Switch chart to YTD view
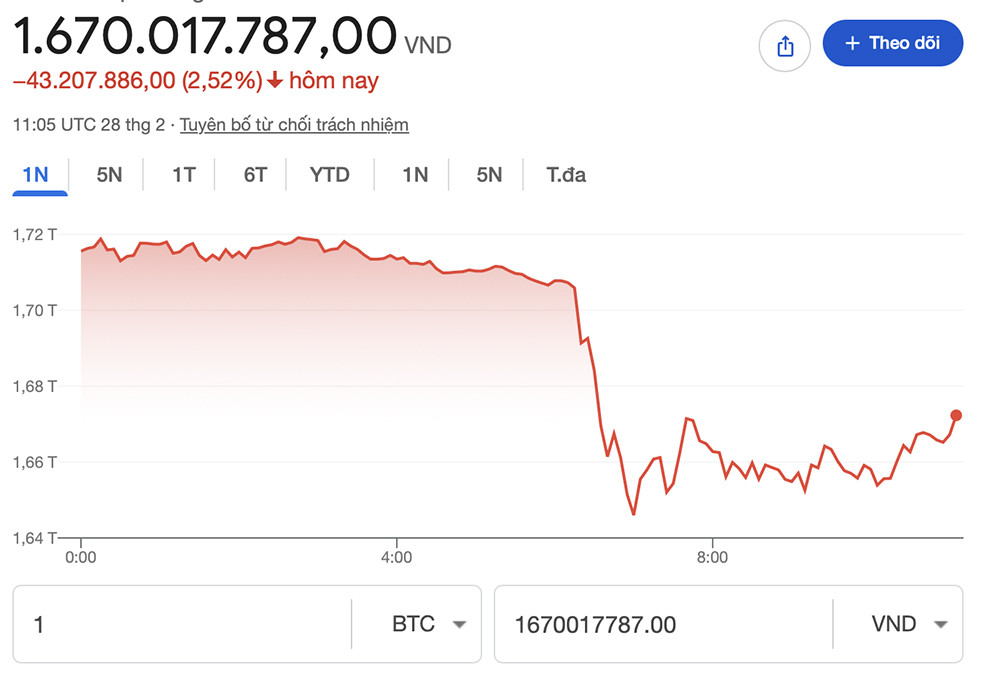The width and height of the screenshot is (1000, 681). coord(330,174)
